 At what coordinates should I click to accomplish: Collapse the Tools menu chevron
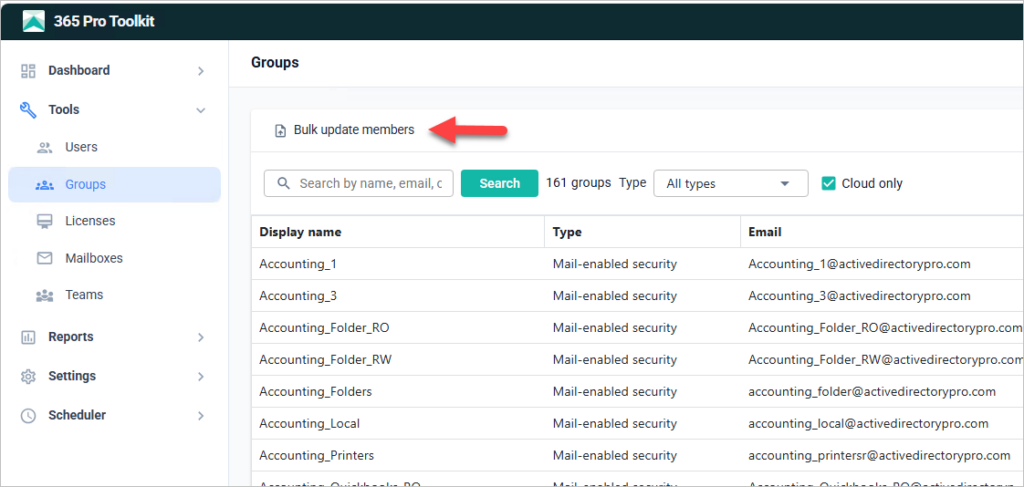click(201, 110)
